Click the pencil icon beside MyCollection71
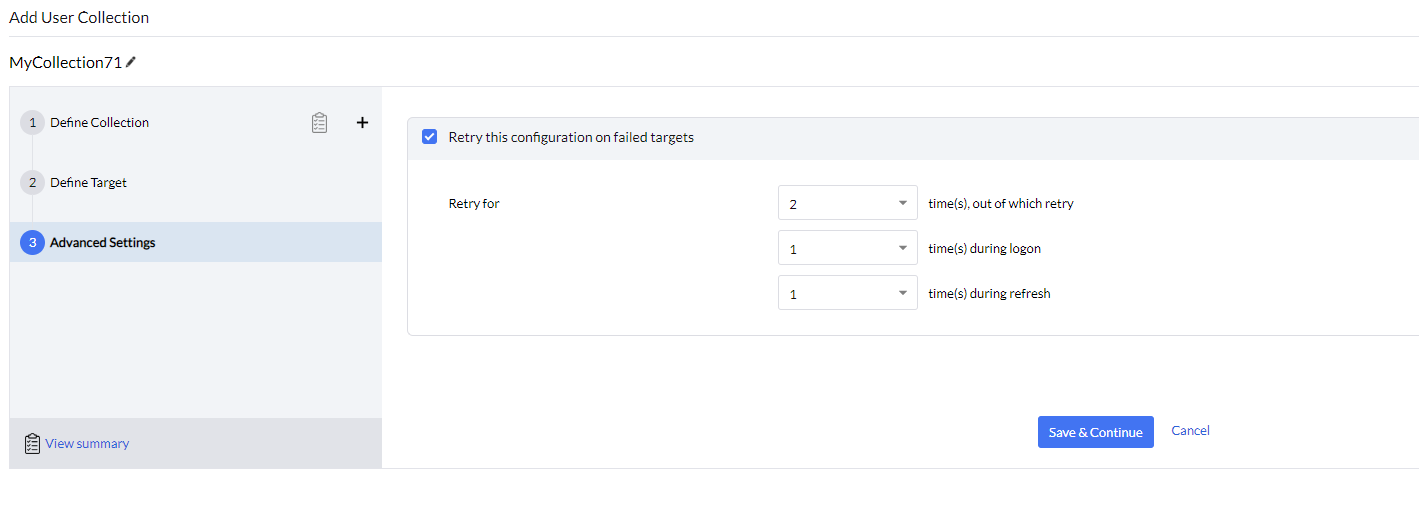Screen dimensions: 1419x508 point(131,62)
